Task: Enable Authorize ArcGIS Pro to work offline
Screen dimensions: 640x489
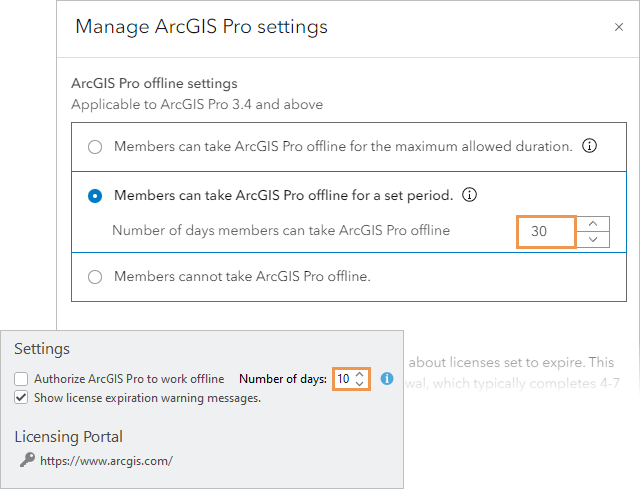Action: click(x=21, y=380)
